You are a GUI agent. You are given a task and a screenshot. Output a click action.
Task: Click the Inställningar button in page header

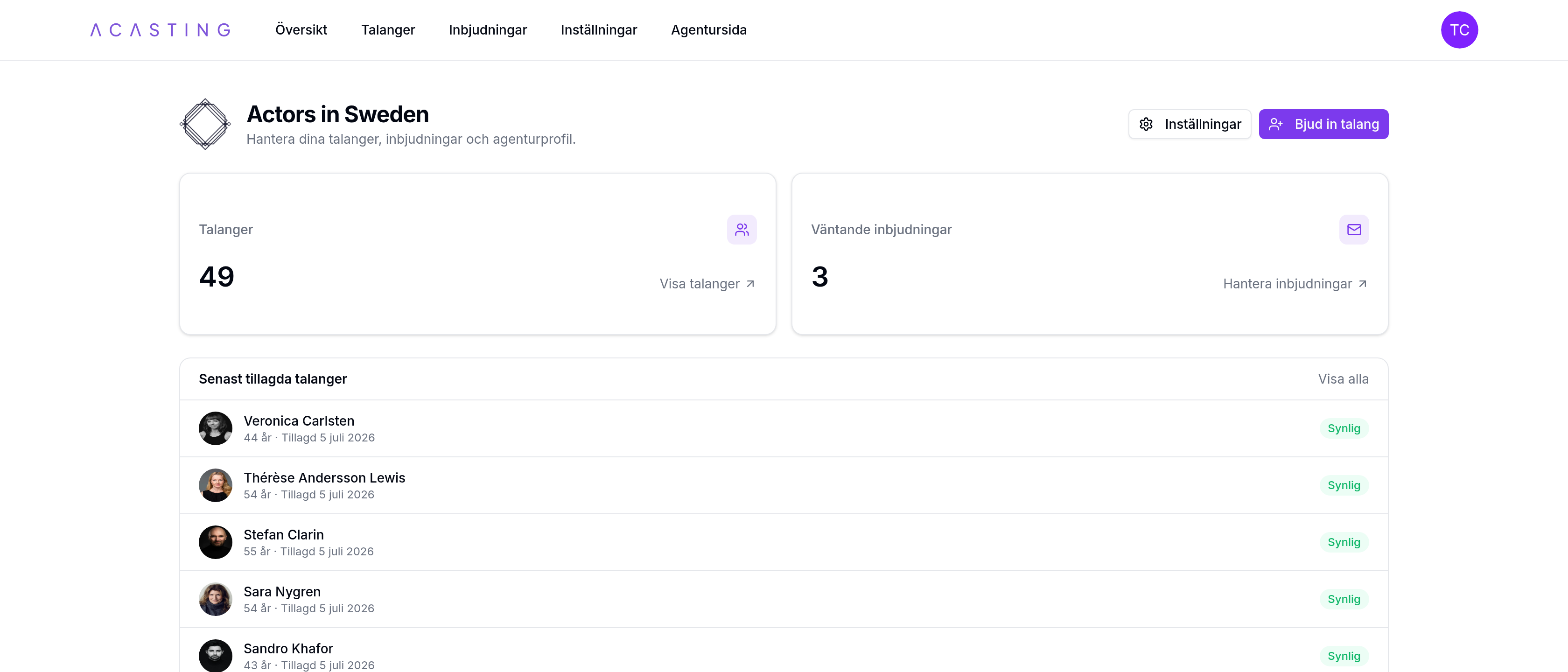coord(1190,124)
